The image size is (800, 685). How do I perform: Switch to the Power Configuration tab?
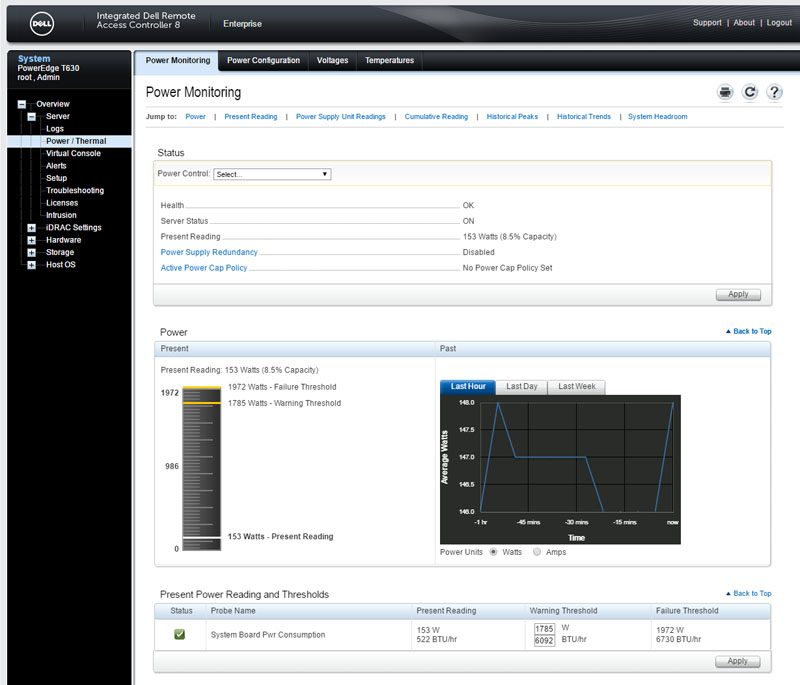coord(263,61)
